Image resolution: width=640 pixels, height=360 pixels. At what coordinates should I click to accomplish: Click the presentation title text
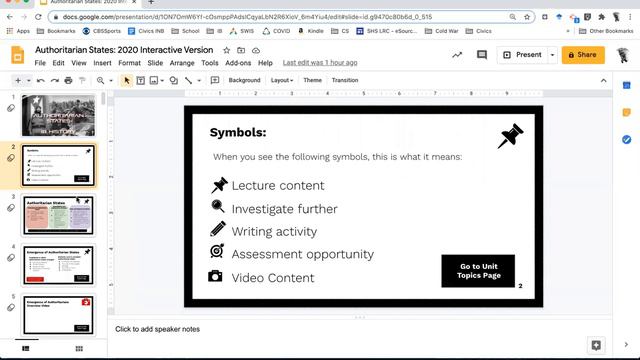[x=124, y=50]
